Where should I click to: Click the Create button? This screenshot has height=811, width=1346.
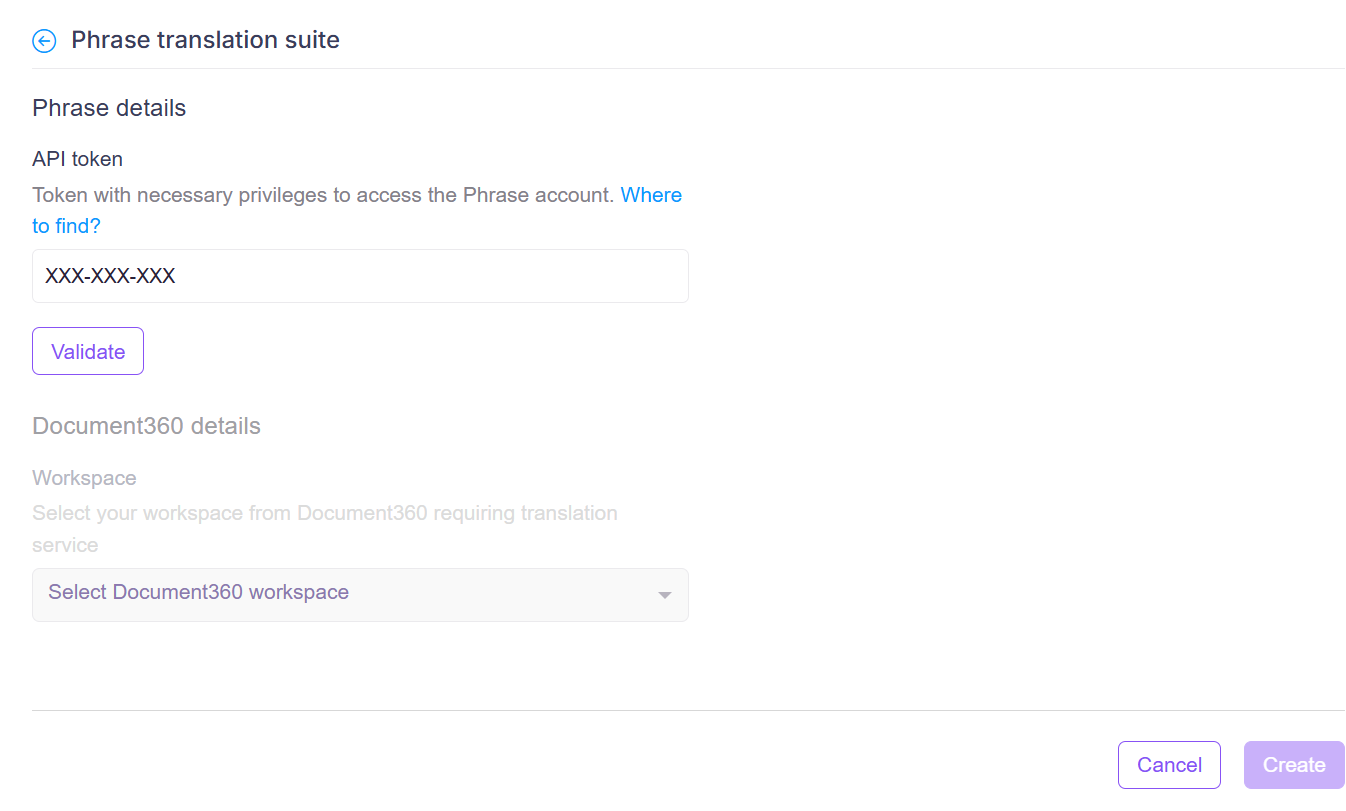[1294, 765]
